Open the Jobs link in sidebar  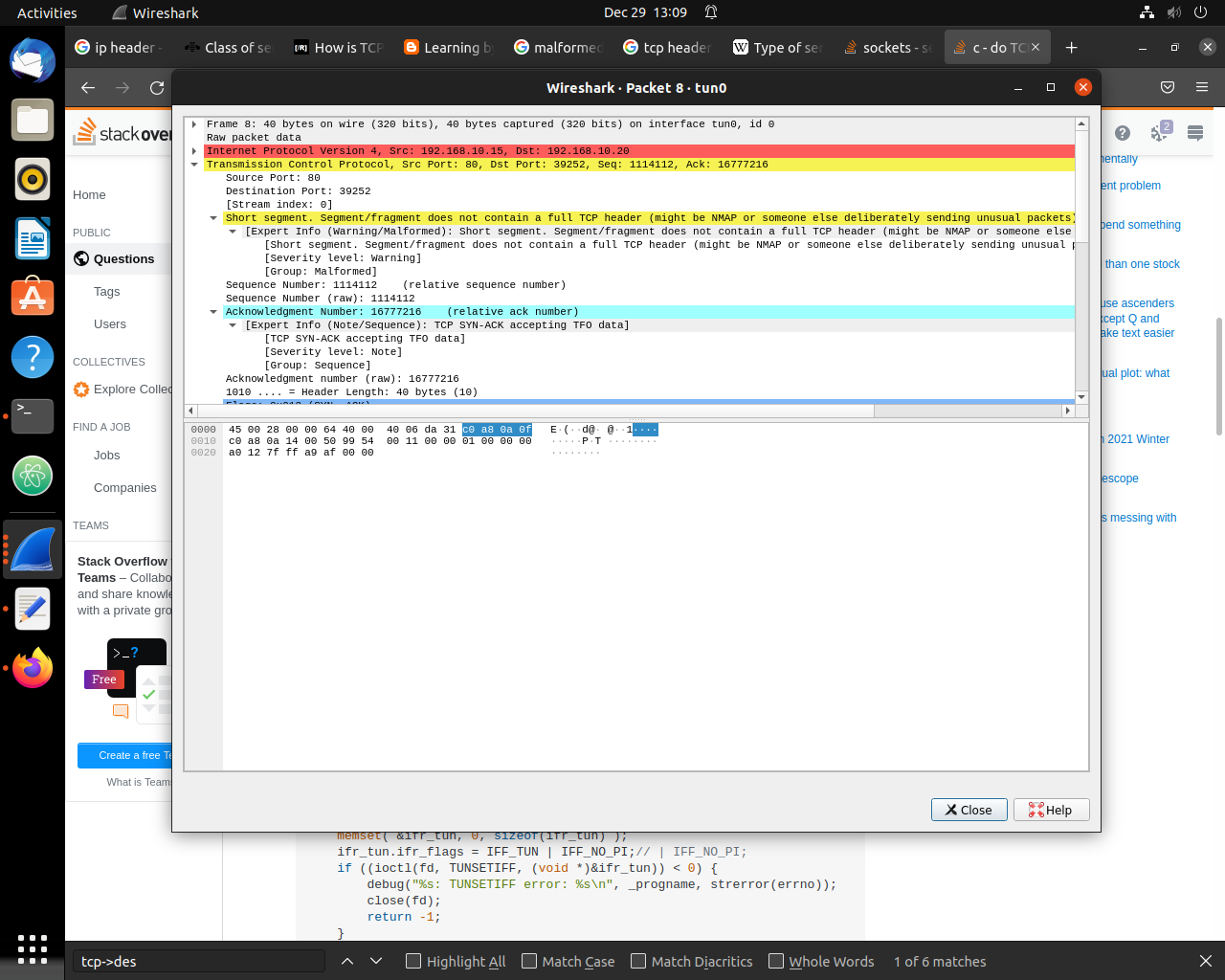106,455
